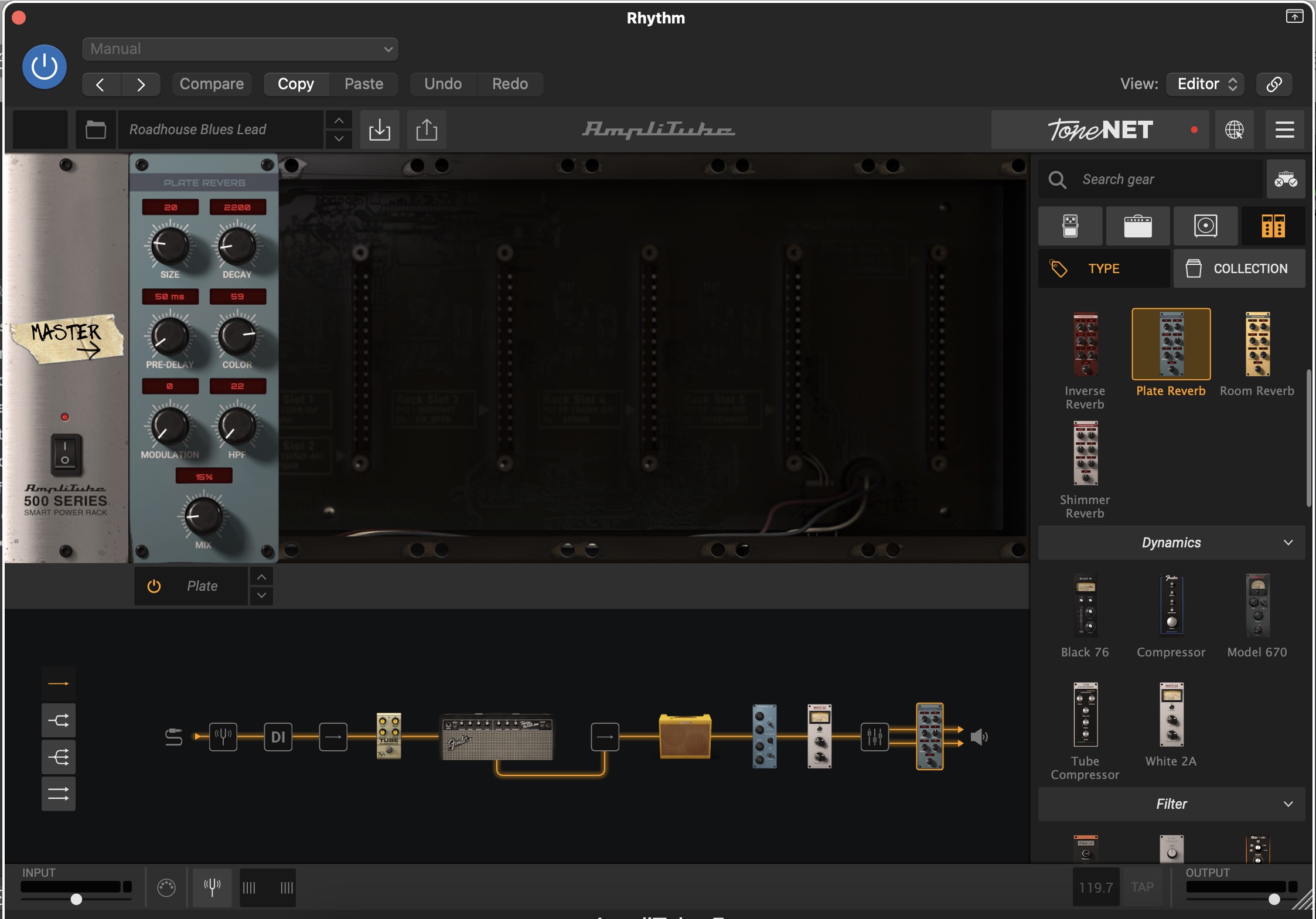1316x919 pixels.
Task: Collapse the Dynamics section
Action: 1172,543
